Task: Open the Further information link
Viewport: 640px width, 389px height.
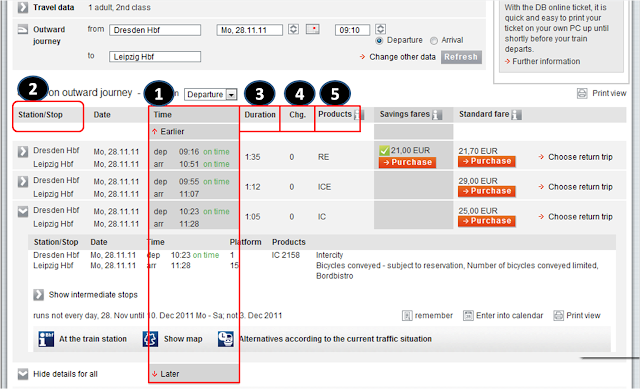Action: (x=546, y=61)
